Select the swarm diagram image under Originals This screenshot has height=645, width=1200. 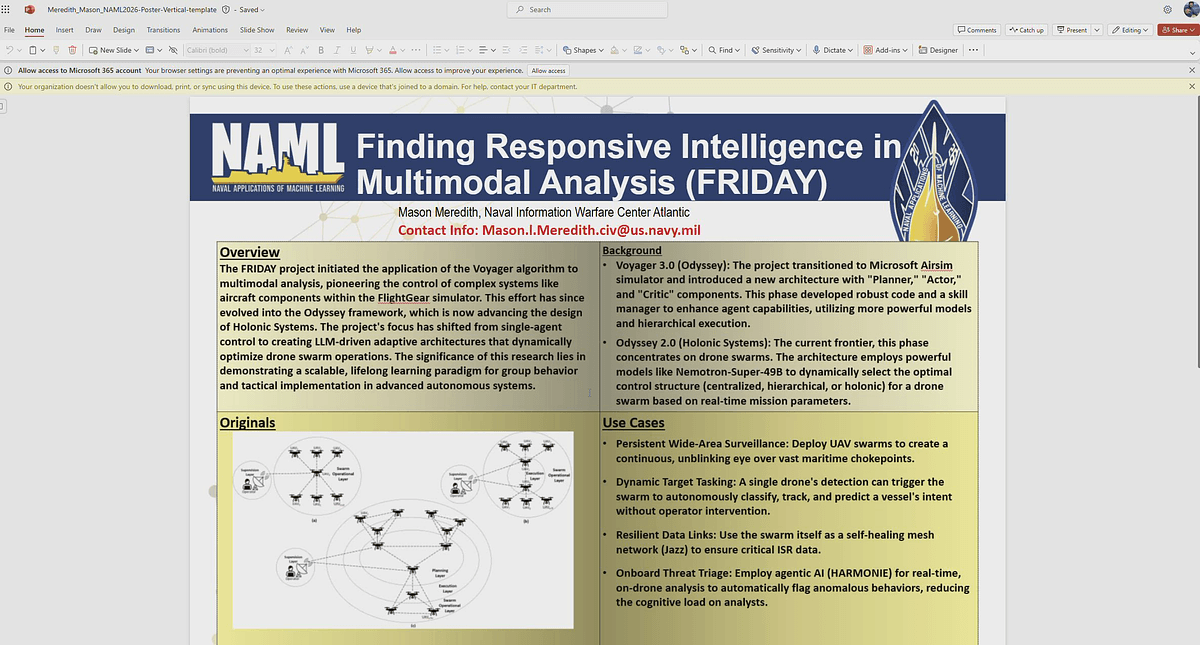[403, 529]
